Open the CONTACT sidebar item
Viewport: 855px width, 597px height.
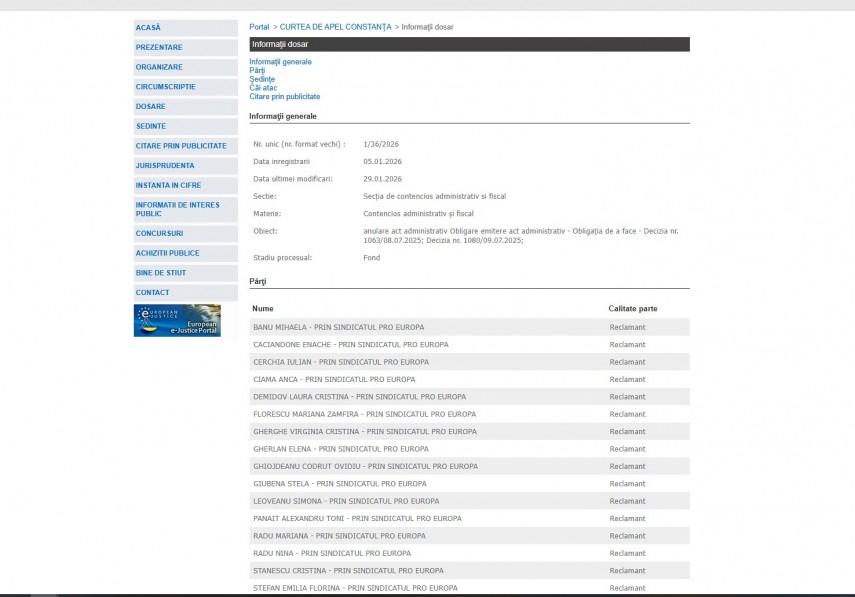(x=153, y=292)
